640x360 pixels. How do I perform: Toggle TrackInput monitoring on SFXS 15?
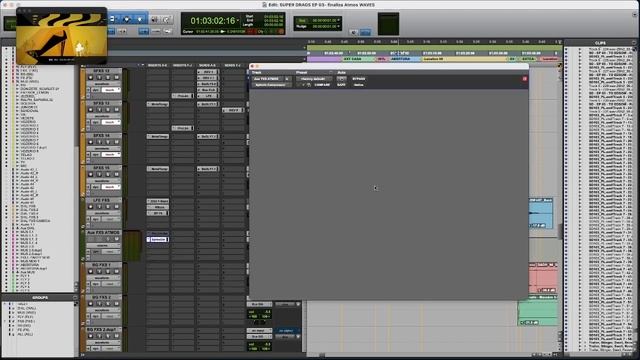pyautogui.click(x=99, y=174)
